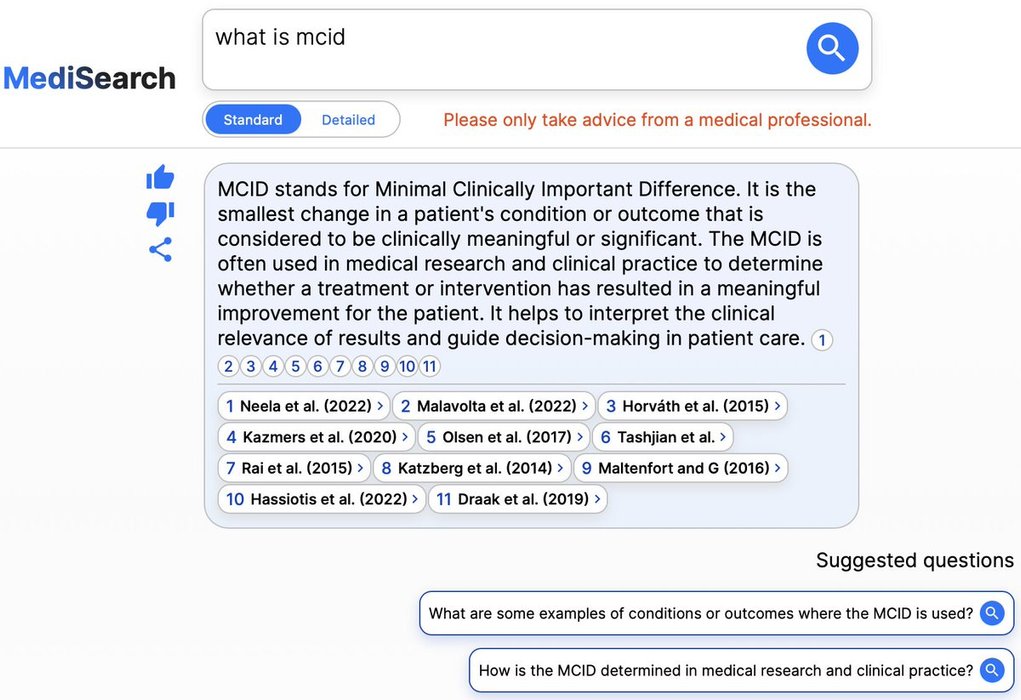Click the thumbs up icon
The image size is (1021, 700).
[x=160, y=178]
